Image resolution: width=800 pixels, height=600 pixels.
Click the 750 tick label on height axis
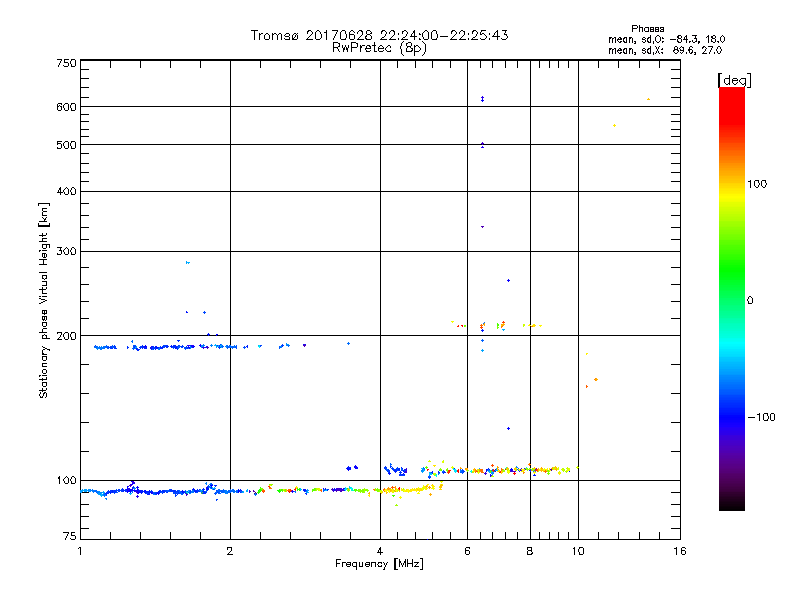coord(66,63)
